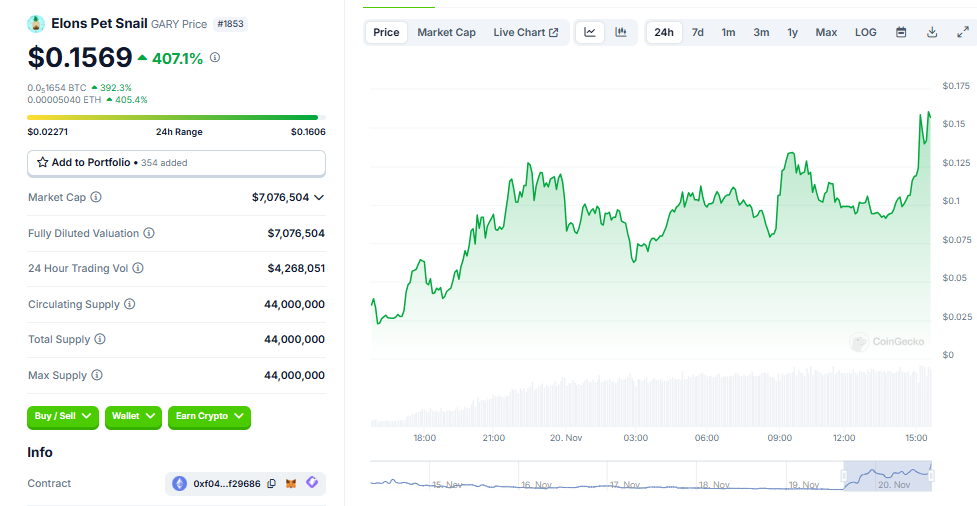This screenshot has height=506, width=977.
Task: Click the Elons Pet Snail coin logo
Action: (x=36, y=24)
